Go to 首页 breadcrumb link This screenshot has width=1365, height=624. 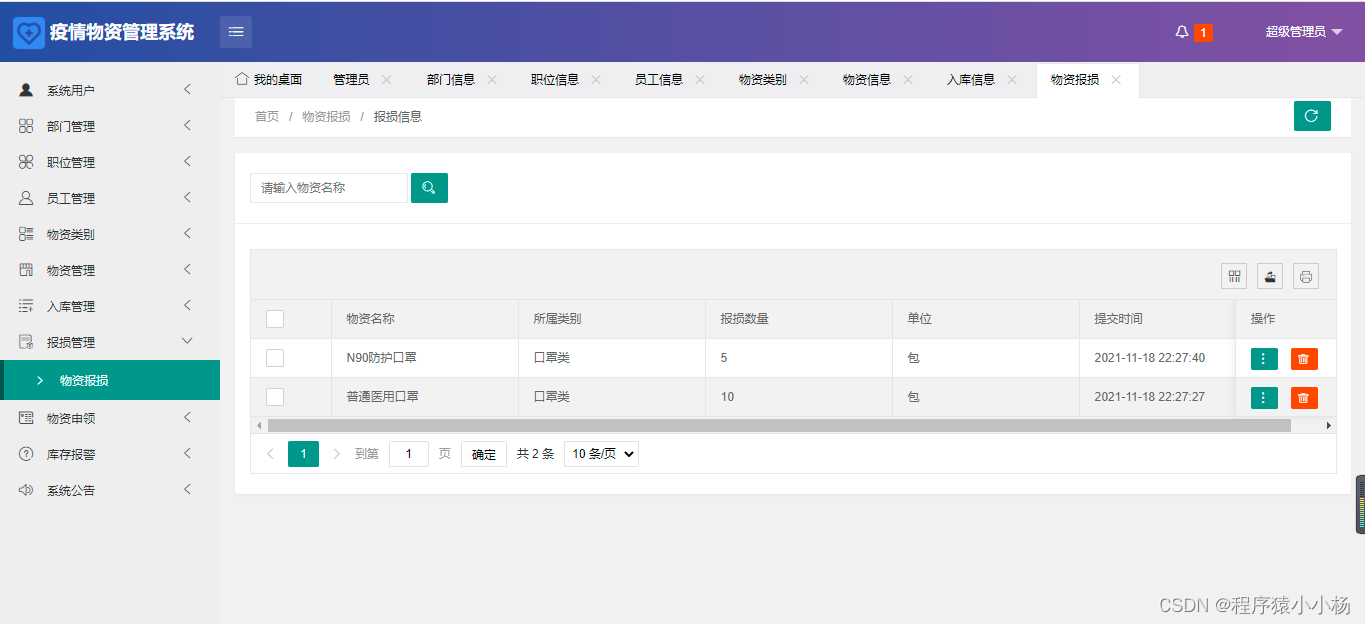267,117
